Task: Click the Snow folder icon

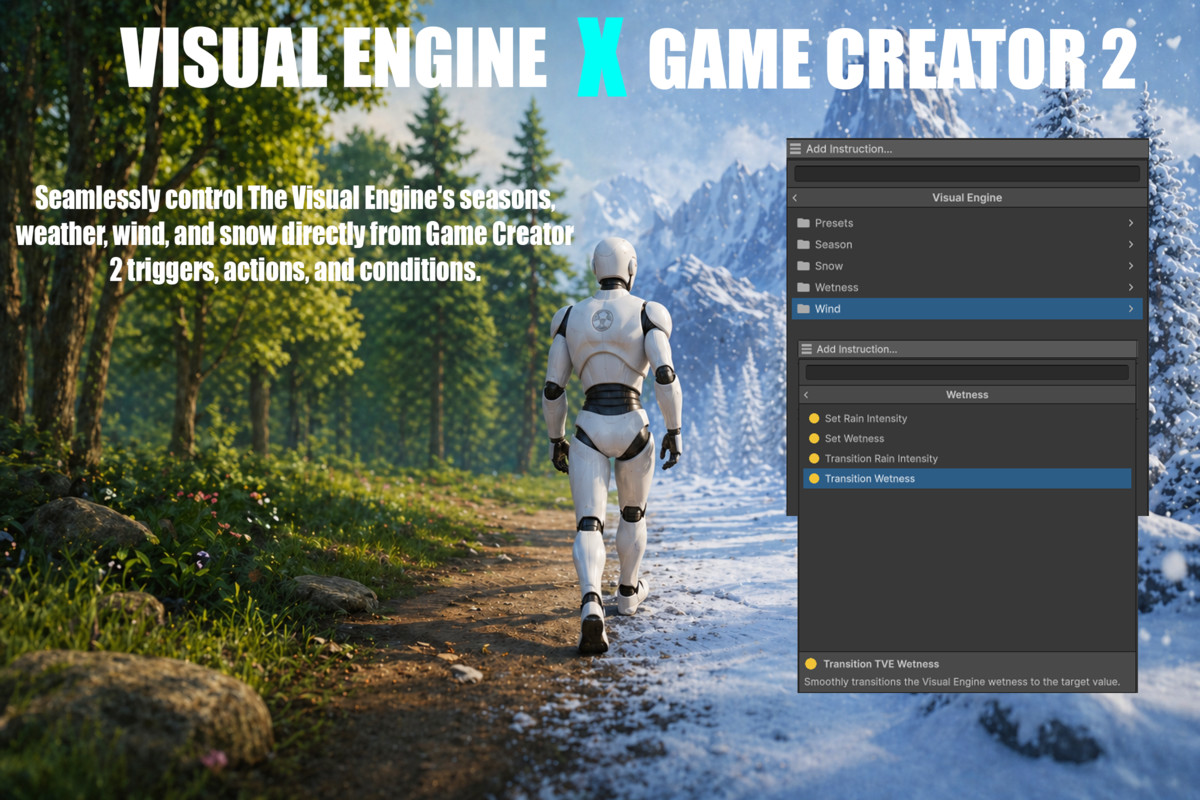Action: click(x=803, y=266)
